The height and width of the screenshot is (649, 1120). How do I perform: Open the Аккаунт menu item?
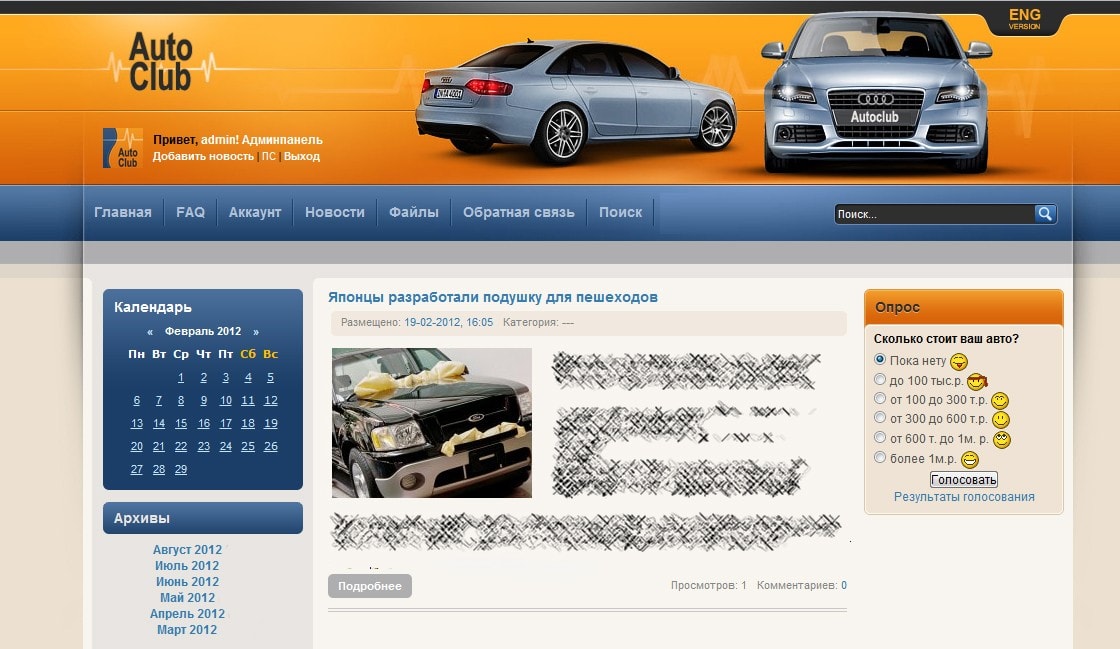point(255,212)
